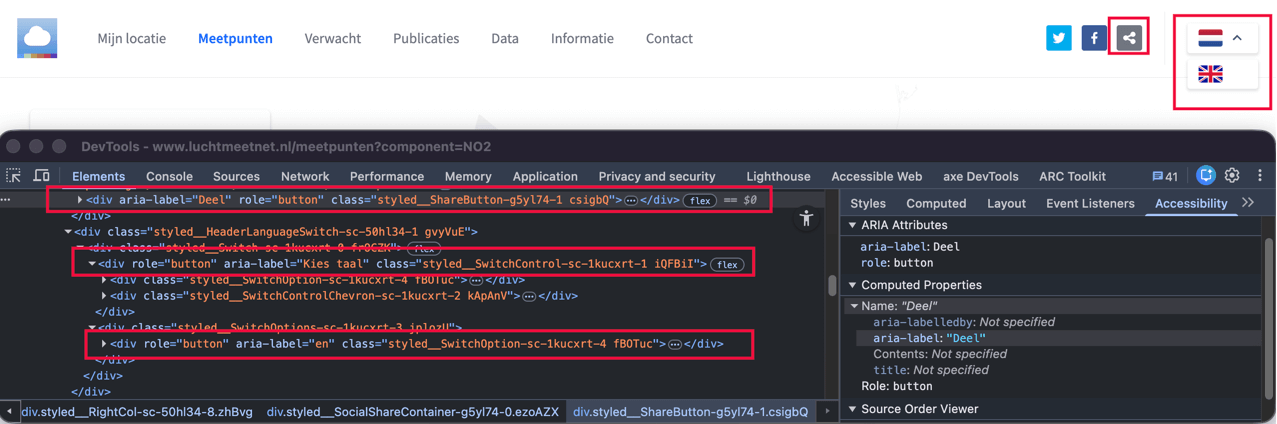
Task: Open the Performance tab
Action: coord(387,176)
